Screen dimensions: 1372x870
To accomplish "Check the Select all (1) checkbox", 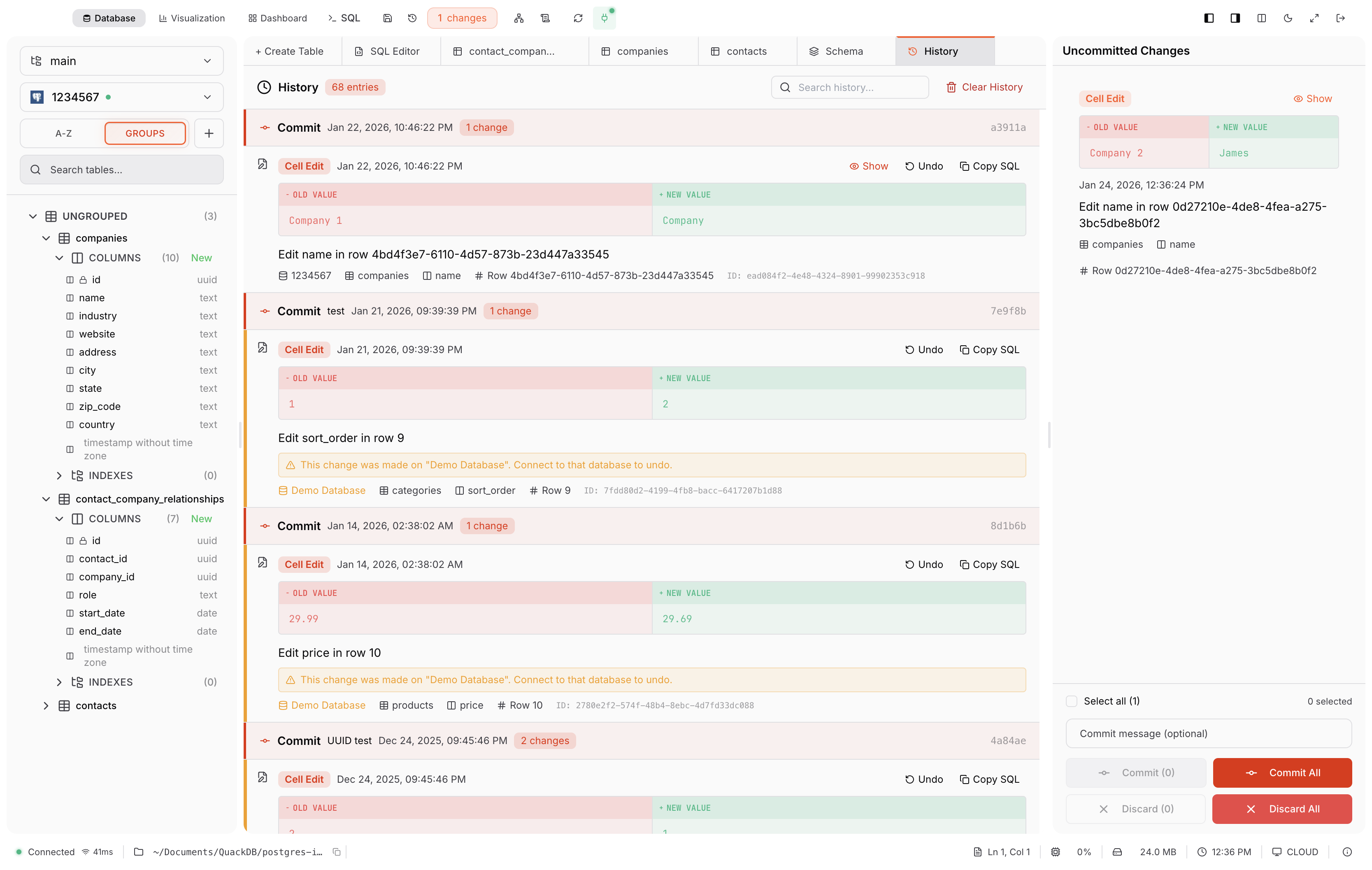I will coord(1072,701).
